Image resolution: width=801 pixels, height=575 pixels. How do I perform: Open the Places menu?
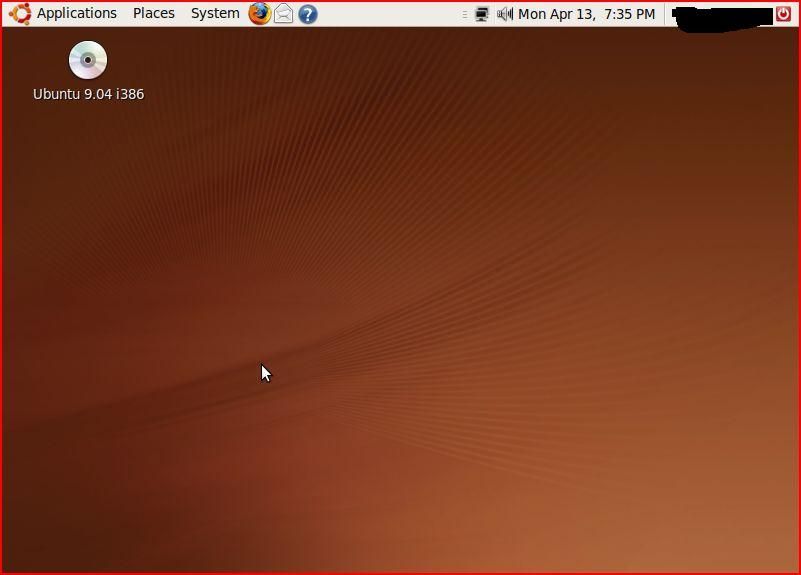[154, 14]
